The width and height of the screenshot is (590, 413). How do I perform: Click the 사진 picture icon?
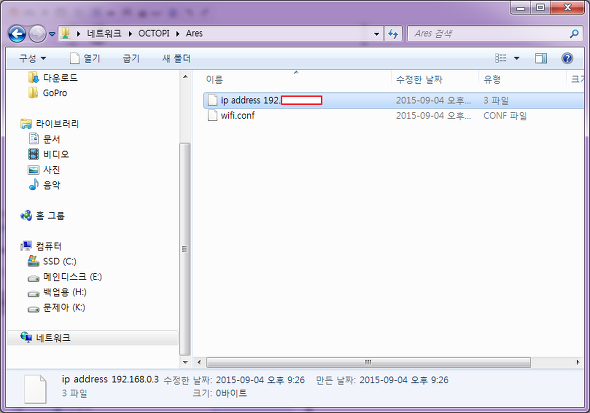(33, 170)
